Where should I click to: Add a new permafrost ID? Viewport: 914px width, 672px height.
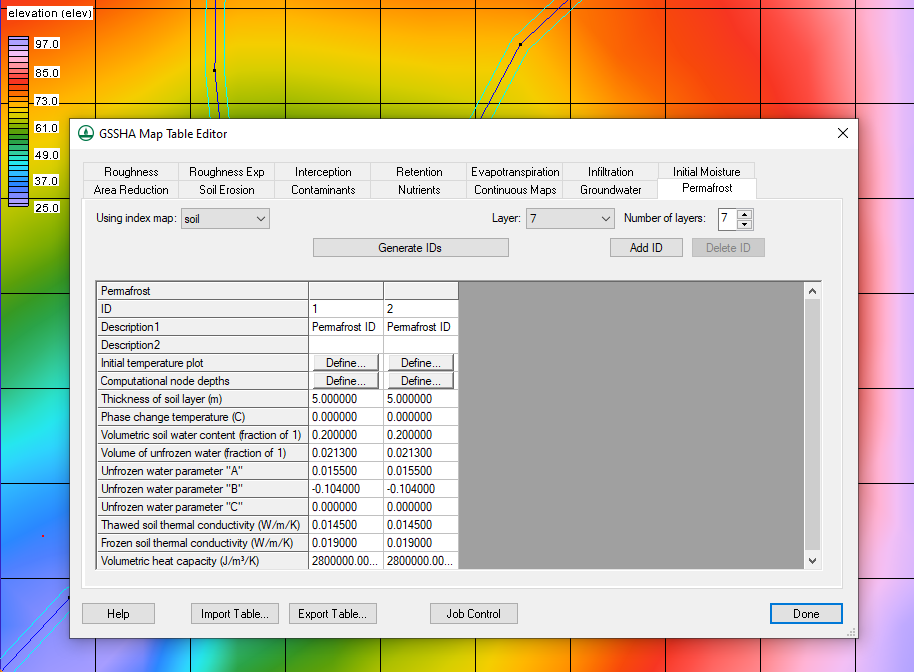point(646,247)
